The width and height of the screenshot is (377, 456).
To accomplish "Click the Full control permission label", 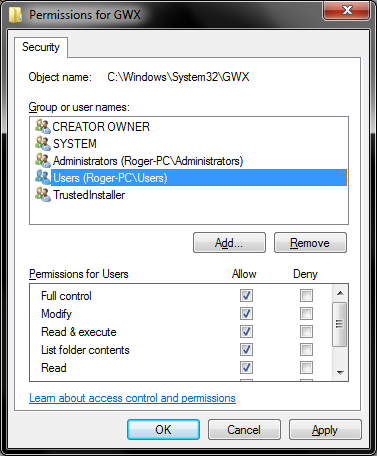I will click(x=66, y=296).
